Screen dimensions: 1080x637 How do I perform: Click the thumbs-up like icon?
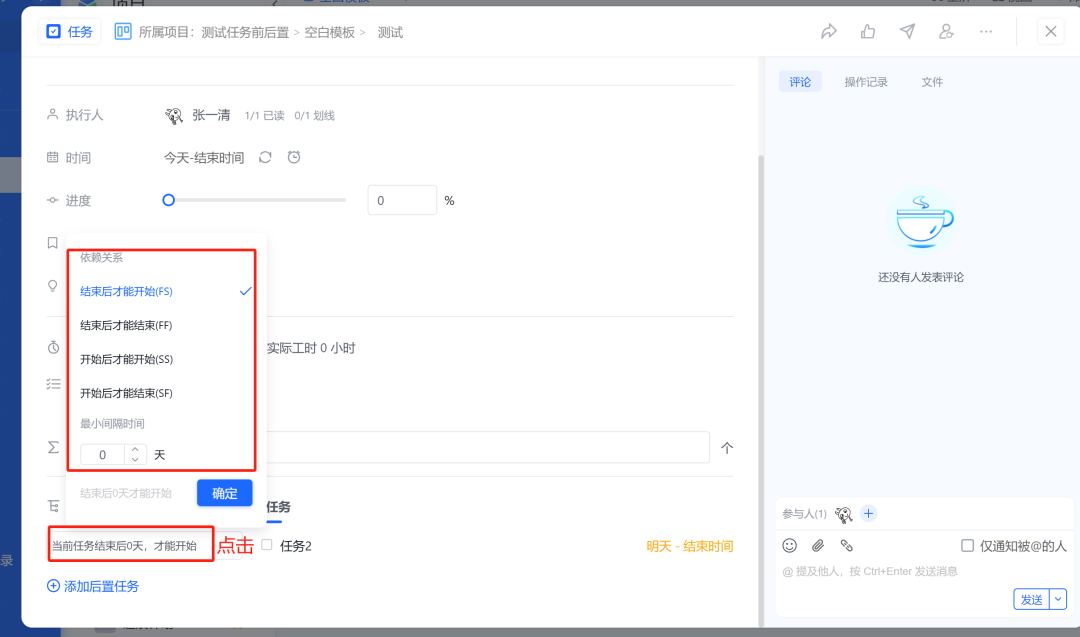click(x=868, y=32)
